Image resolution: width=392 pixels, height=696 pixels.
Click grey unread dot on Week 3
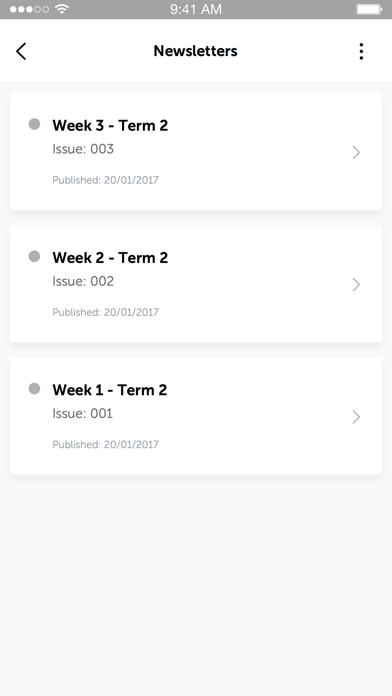click(x=34, y=124)
